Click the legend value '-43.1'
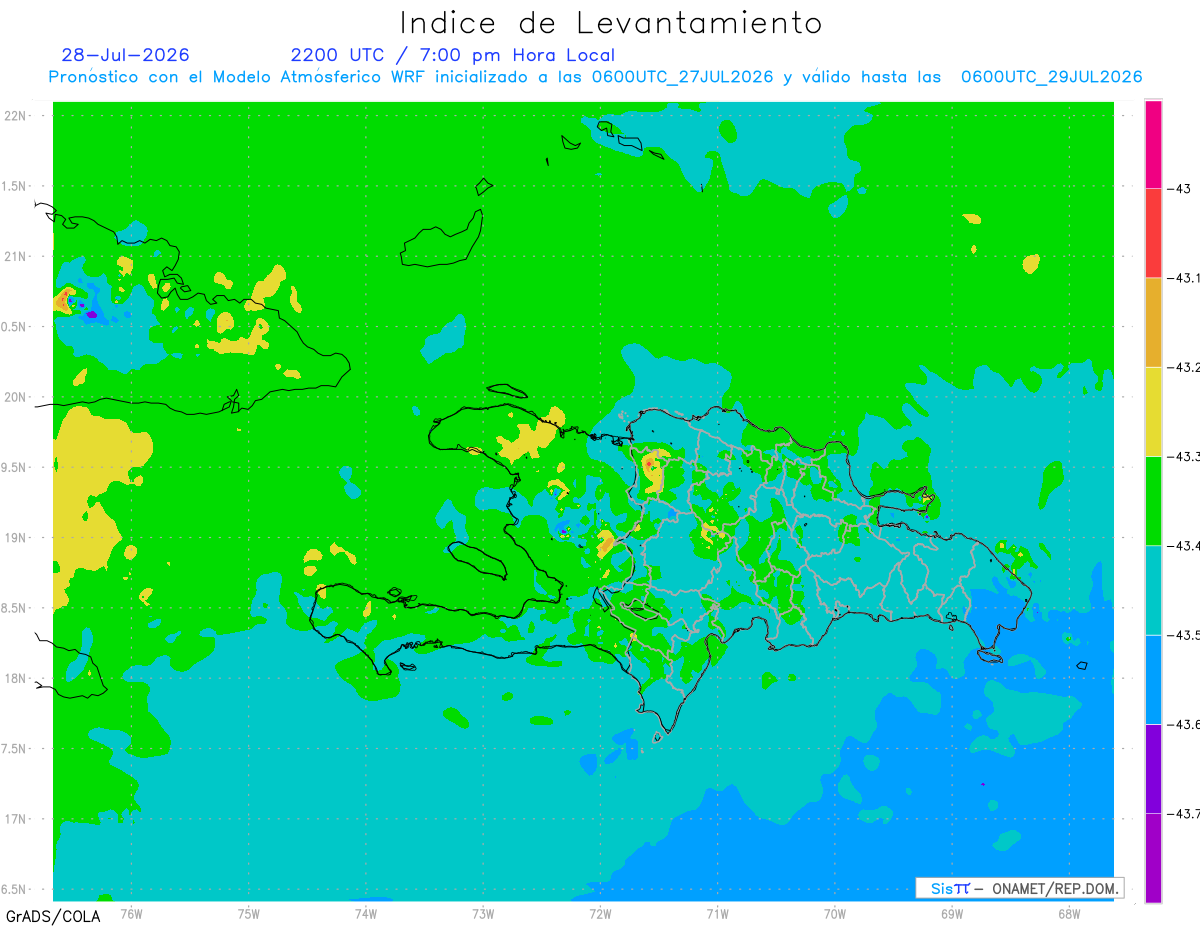Screen dimensions: 1200x927 coord(1184,278)
